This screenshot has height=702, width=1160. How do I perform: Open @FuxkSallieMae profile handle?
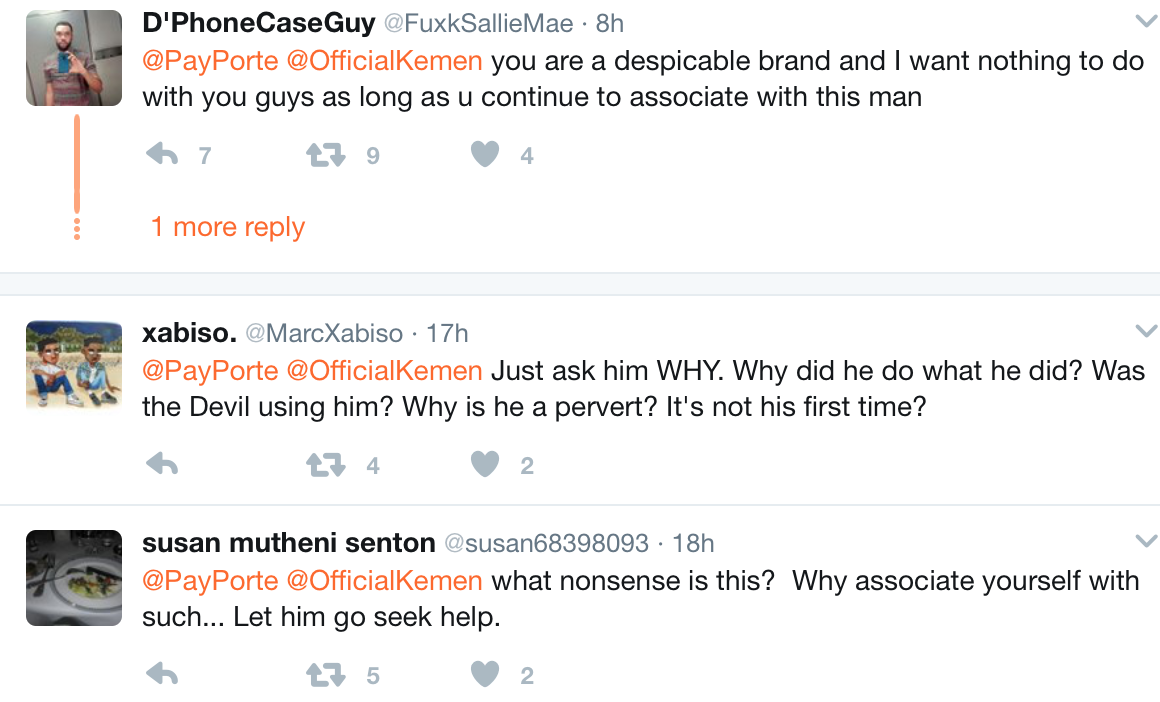tap(480, 23)
